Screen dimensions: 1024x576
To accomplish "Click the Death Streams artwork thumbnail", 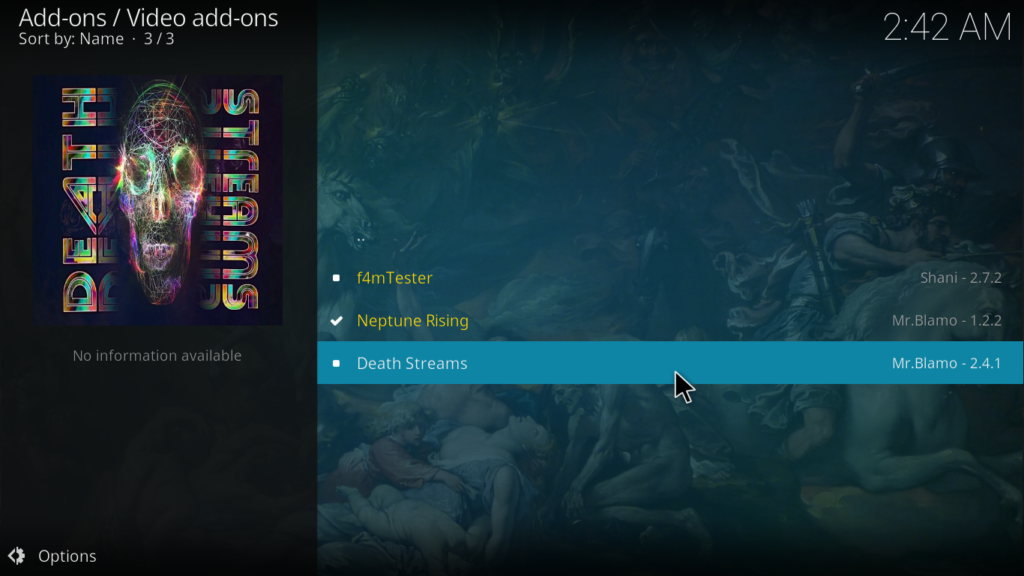I will pyautogui.click(x=158, y=200).
